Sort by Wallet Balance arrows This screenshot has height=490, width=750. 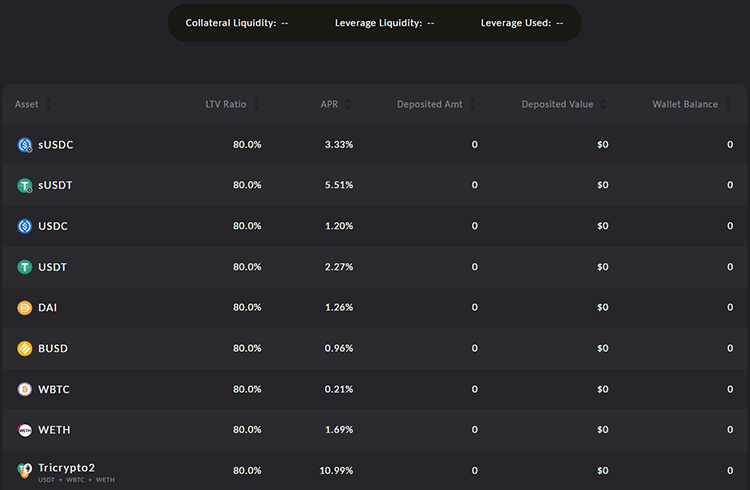728,104
